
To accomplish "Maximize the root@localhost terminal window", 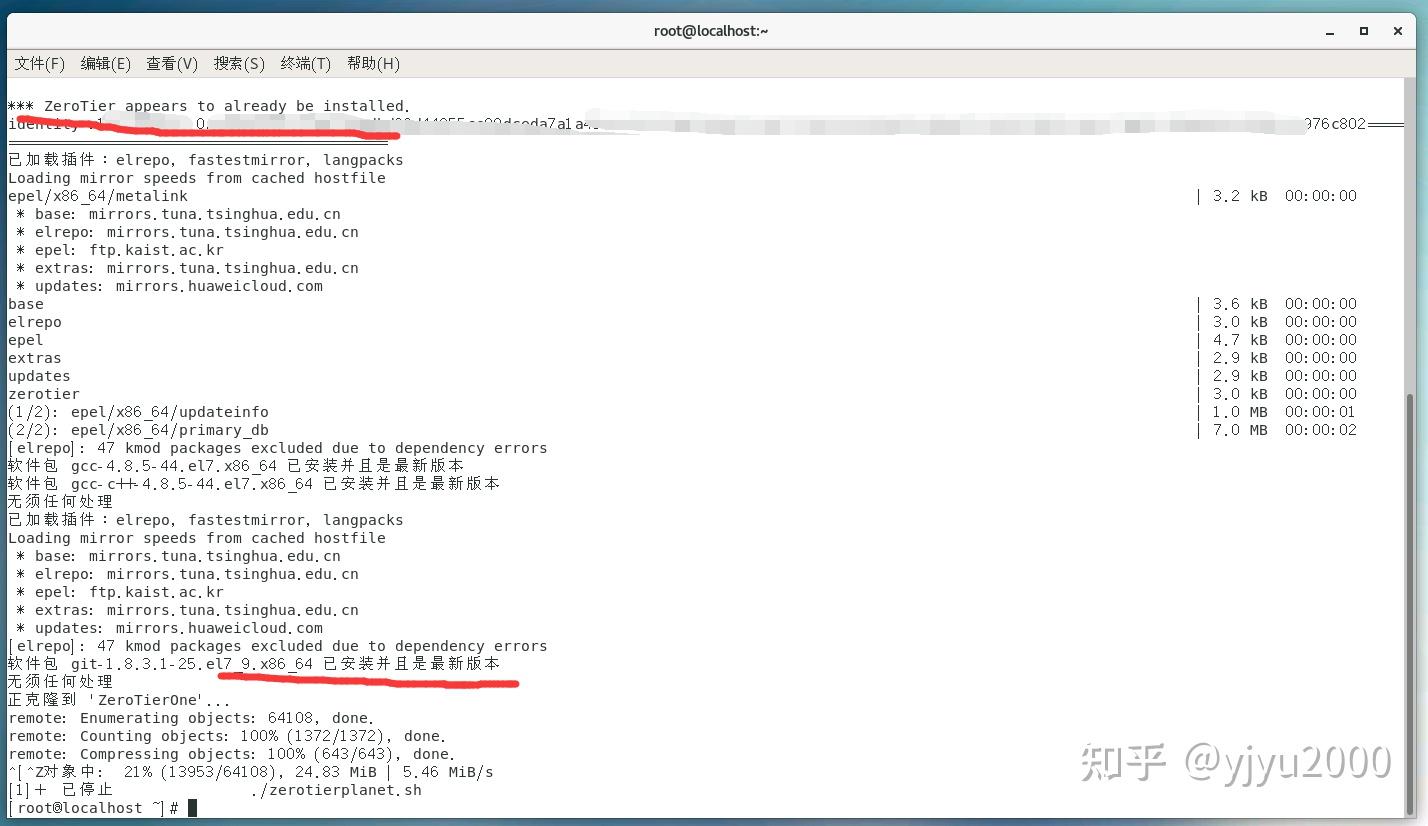I will 1363,31.
